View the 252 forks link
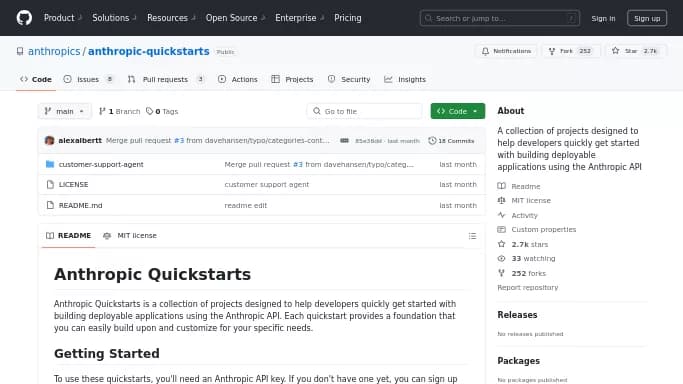 [528, 273]
